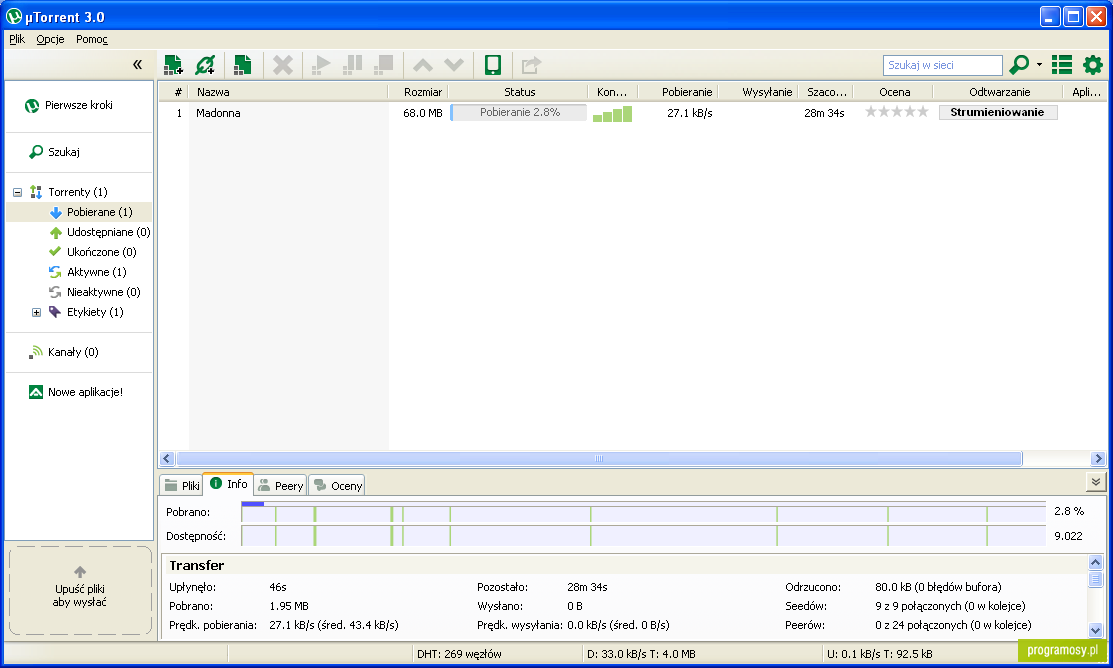The width and height of the screenshot is (1113, 668).
Task: Sort by Status column header
Action: [519, 92]
